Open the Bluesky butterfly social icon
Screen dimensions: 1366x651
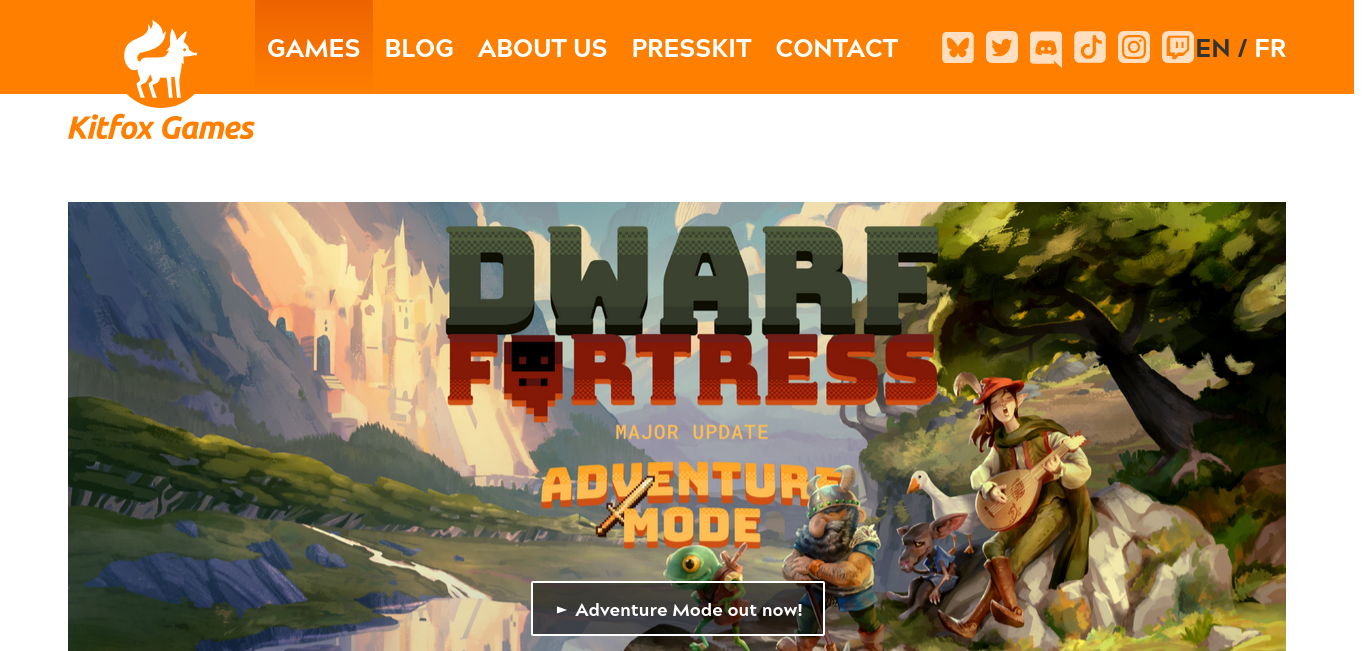tap(958, 47)
